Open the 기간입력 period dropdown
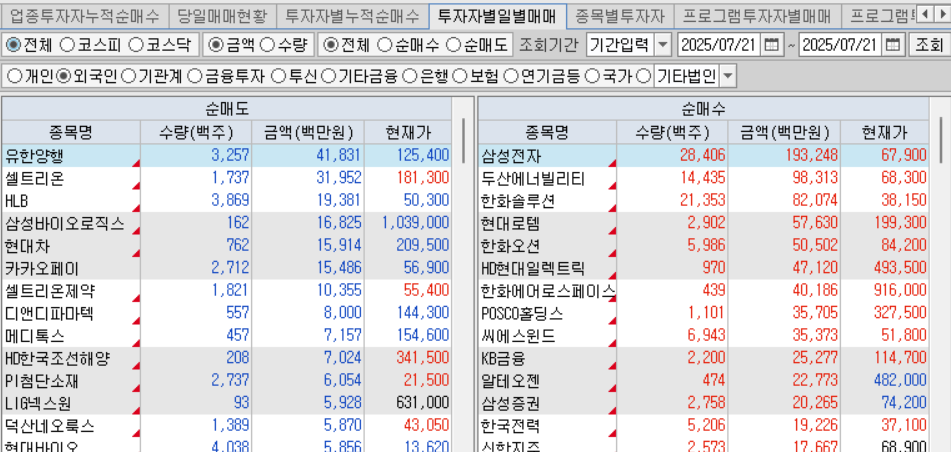The width and height of the screenshot is (951, 452). pyautogui.click(x=664, y=45)
